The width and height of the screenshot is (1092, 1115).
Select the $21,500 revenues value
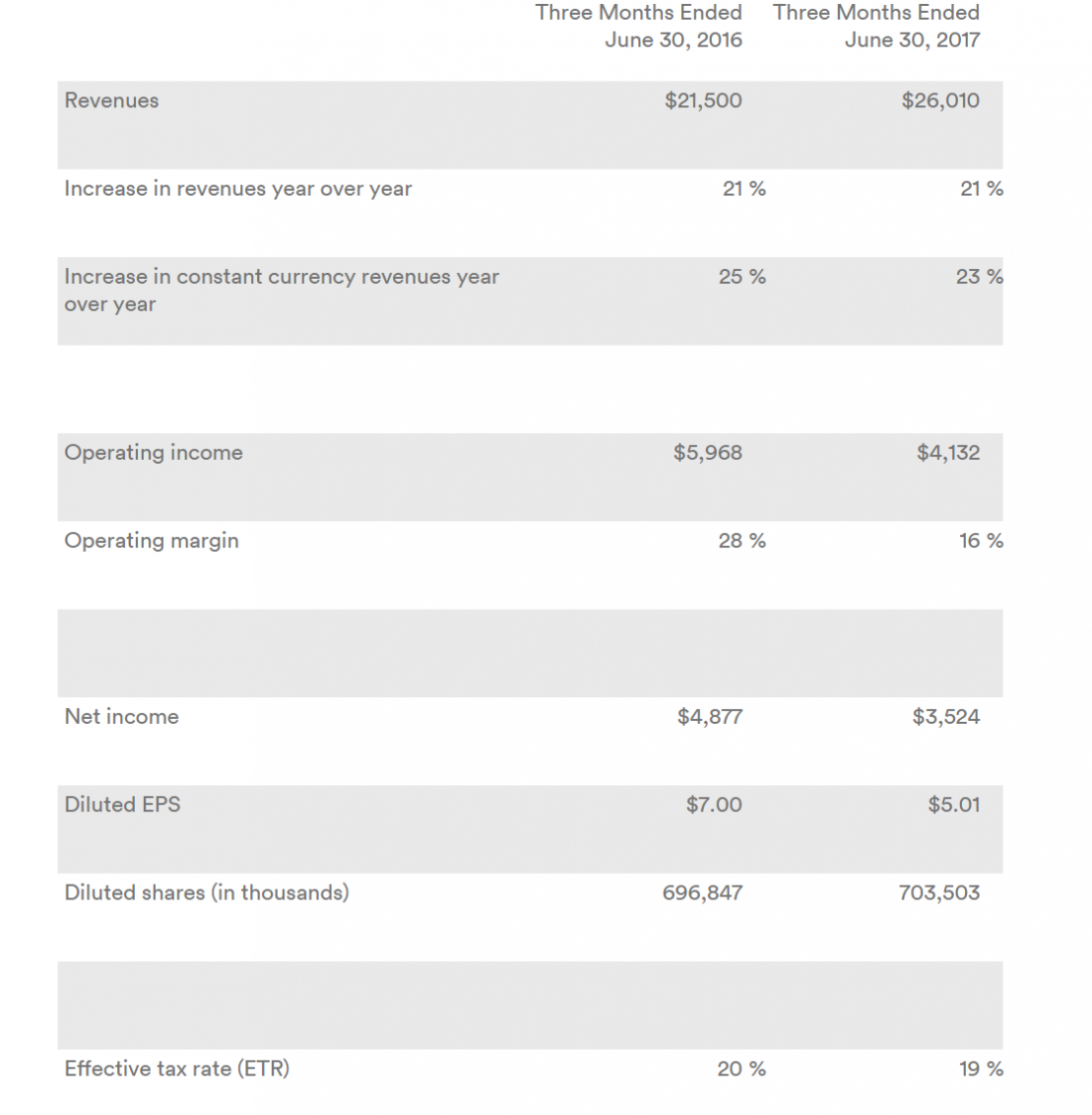click(703, 100)
